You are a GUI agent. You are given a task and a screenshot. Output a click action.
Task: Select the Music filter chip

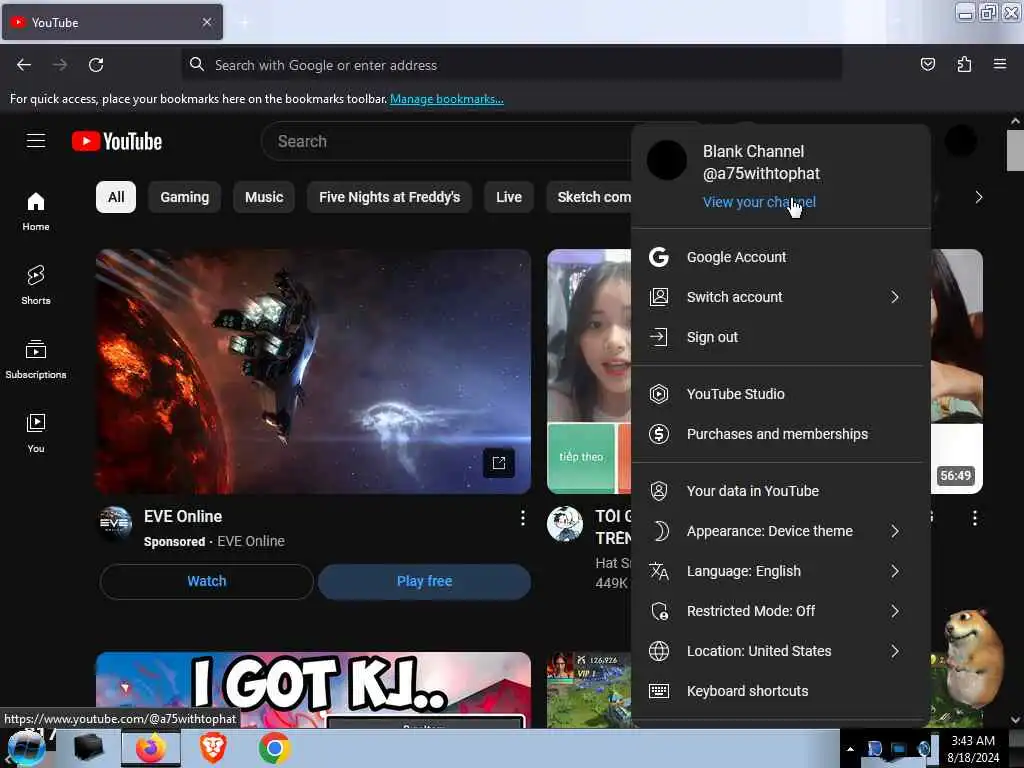coord(264,197)
